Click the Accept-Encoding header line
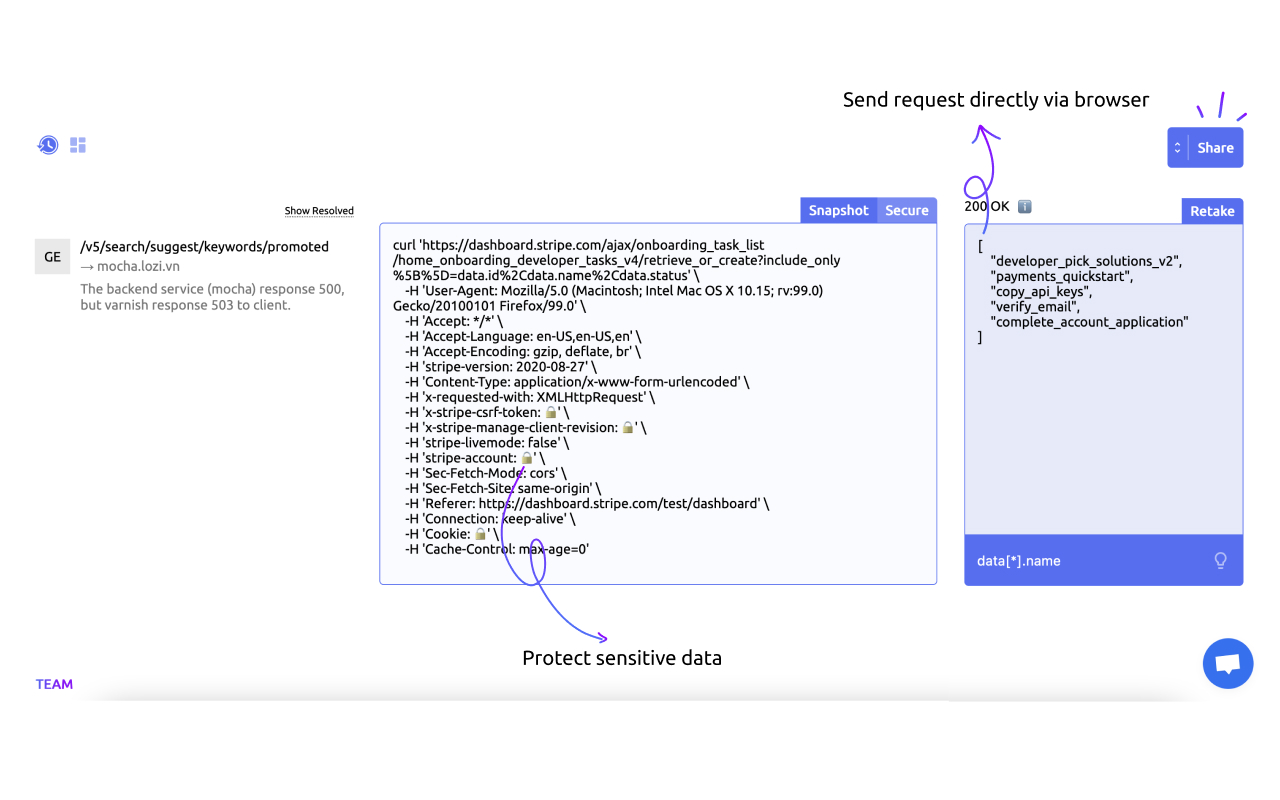The height and width of the screenshot is (800, 1280). 523,351
